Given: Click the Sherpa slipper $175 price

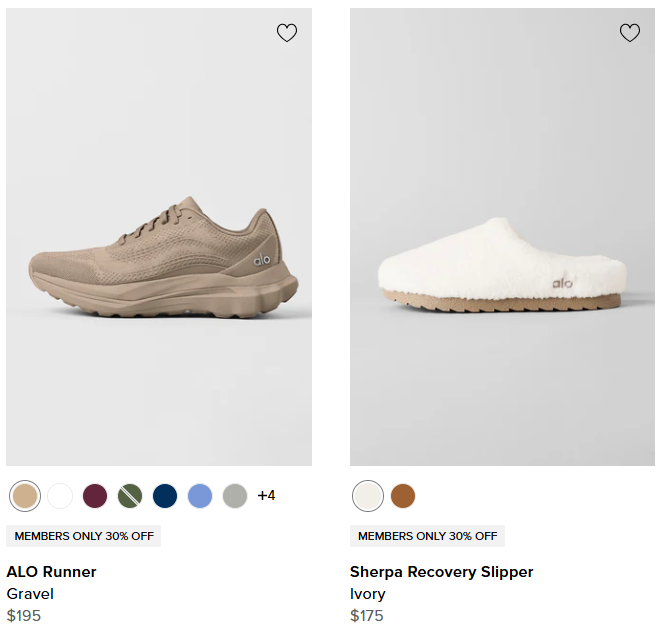Looking at the screenshot, I should (x=367, y=615).
